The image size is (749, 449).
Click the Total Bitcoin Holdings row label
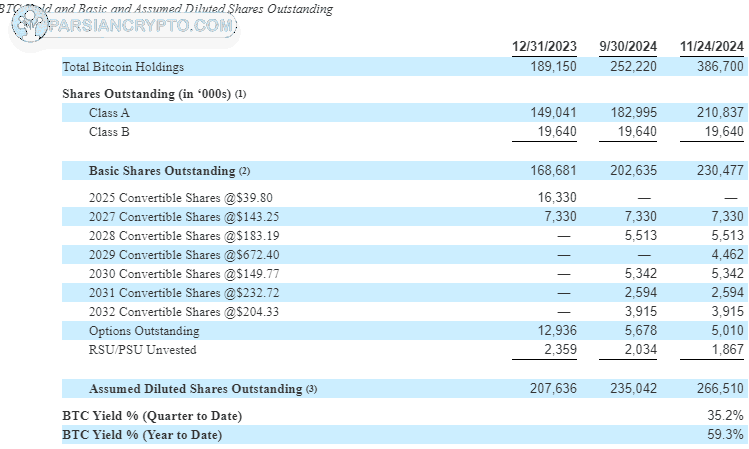tap(123, 67)
